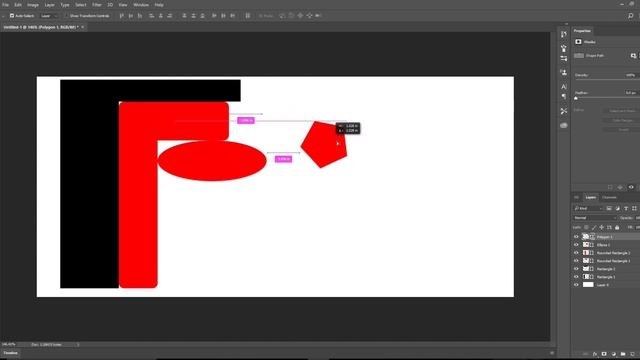Image resolution: width=640 pixels, height=360 pixels.
Task: Toggle mask visibility eye in Properties footer
Action: (631, 187)
